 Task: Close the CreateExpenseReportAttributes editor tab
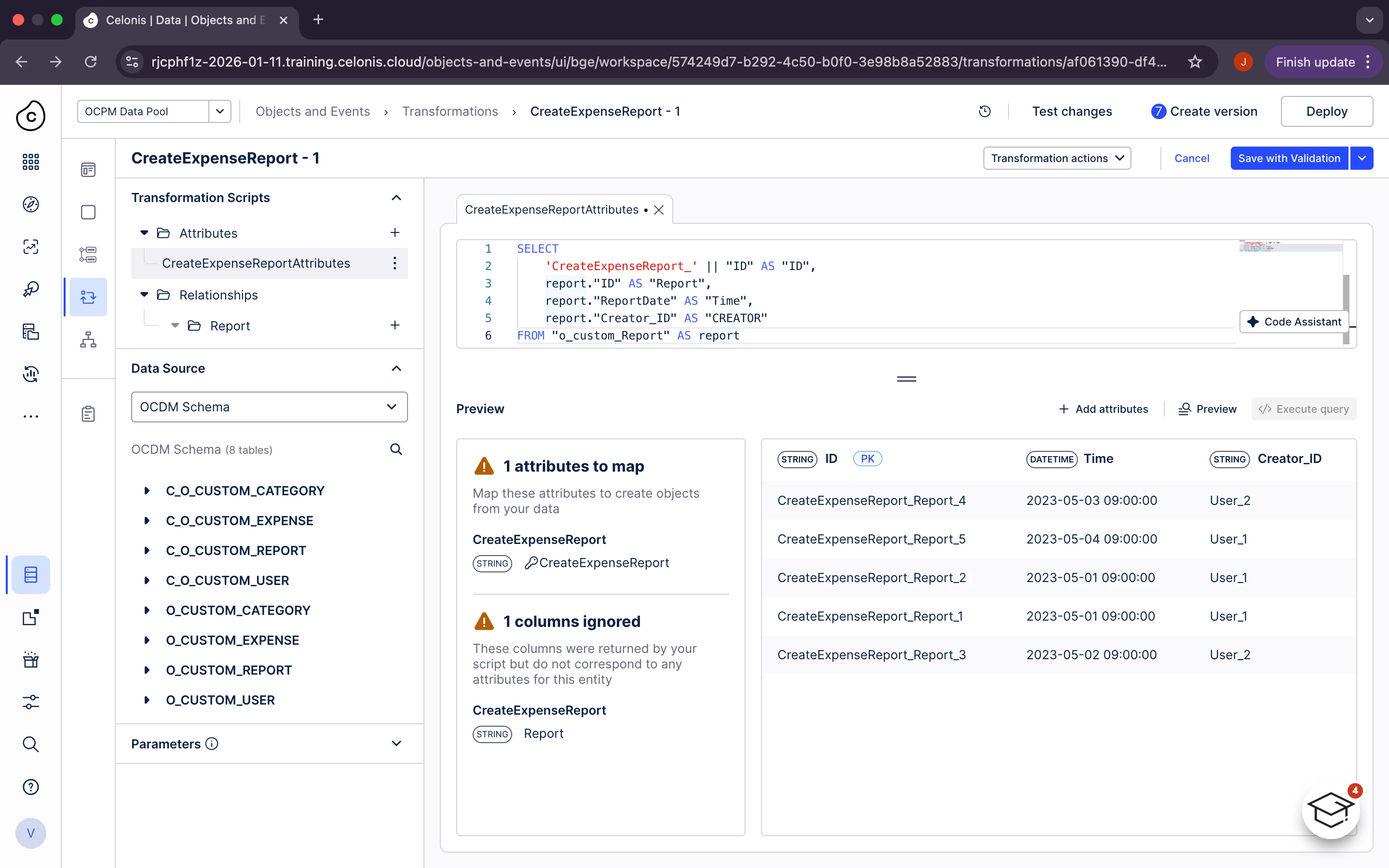[659, 210]
